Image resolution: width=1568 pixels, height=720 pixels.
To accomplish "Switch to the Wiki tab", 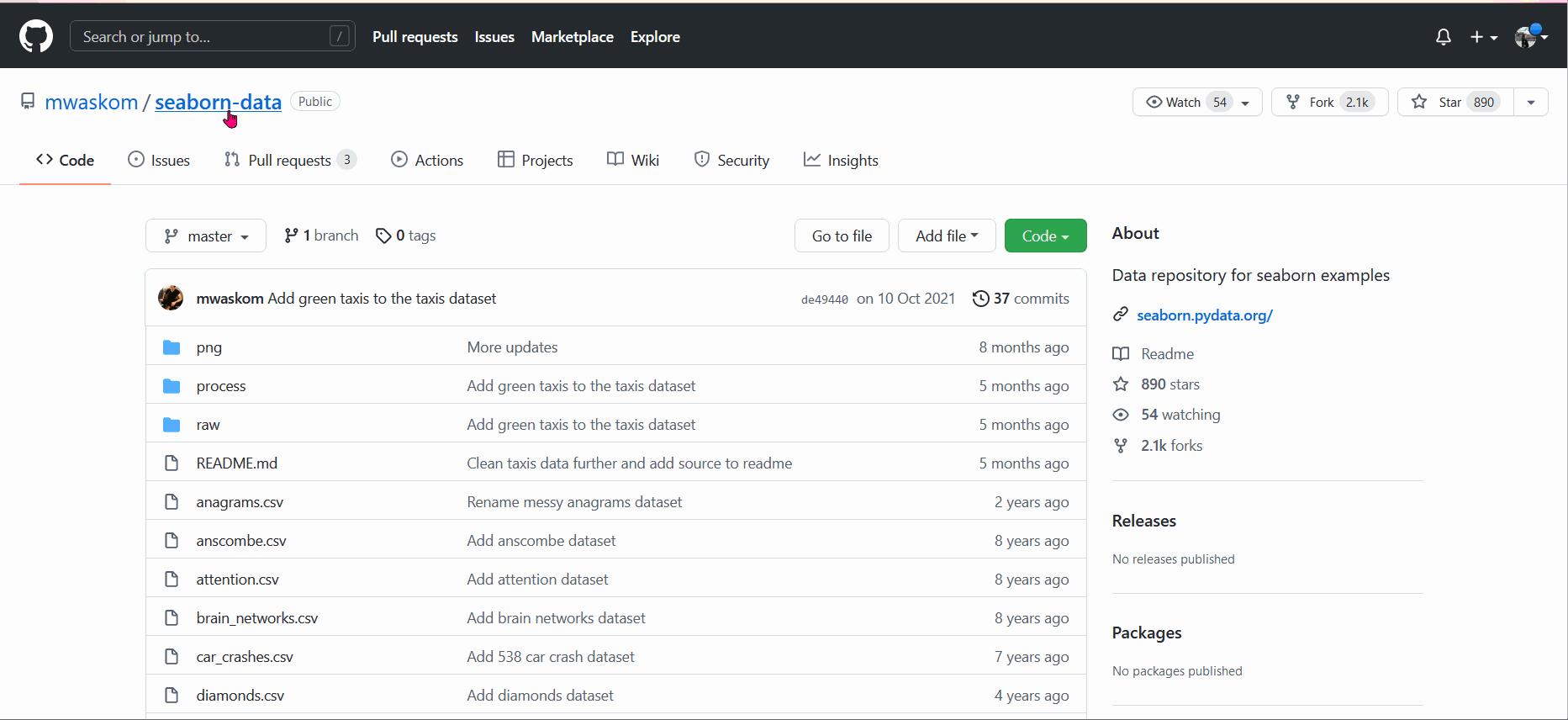I will click(633, 160).
